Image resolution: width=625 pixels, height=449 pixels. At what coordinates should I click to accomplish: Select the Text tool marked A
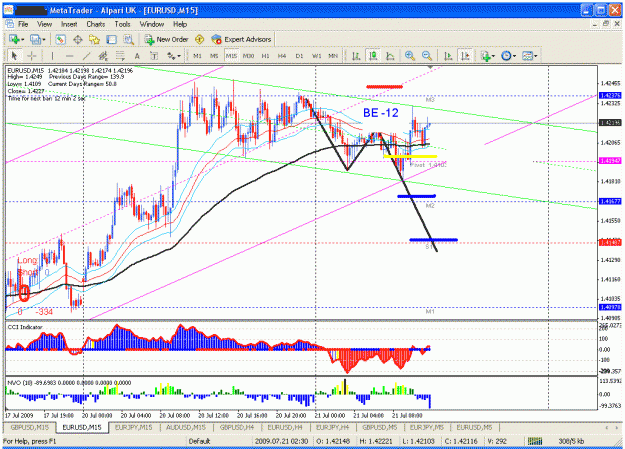pos(137,56)
